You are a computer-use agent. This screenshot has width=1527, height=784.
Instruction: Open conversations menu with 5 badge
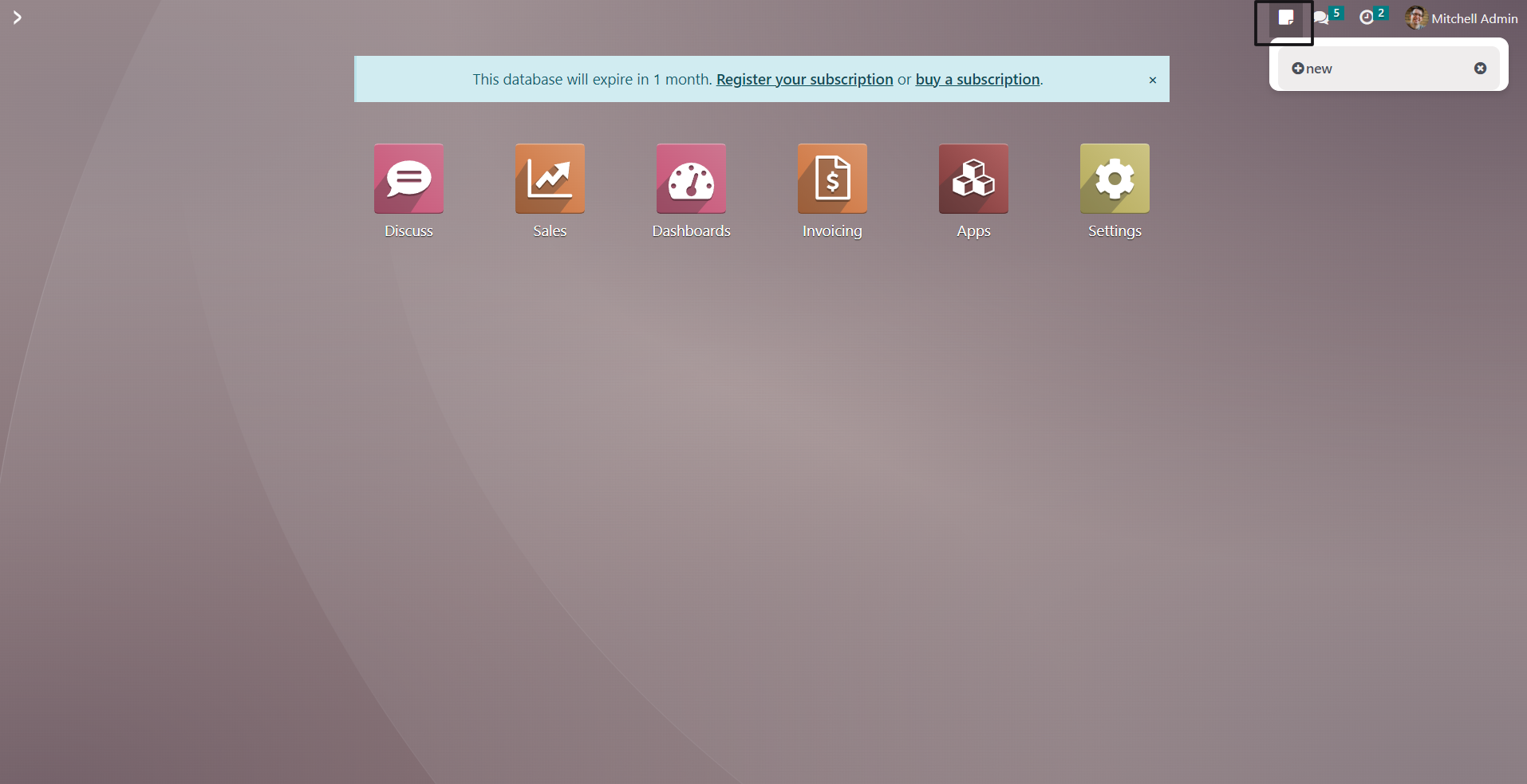pos(1328,17)
